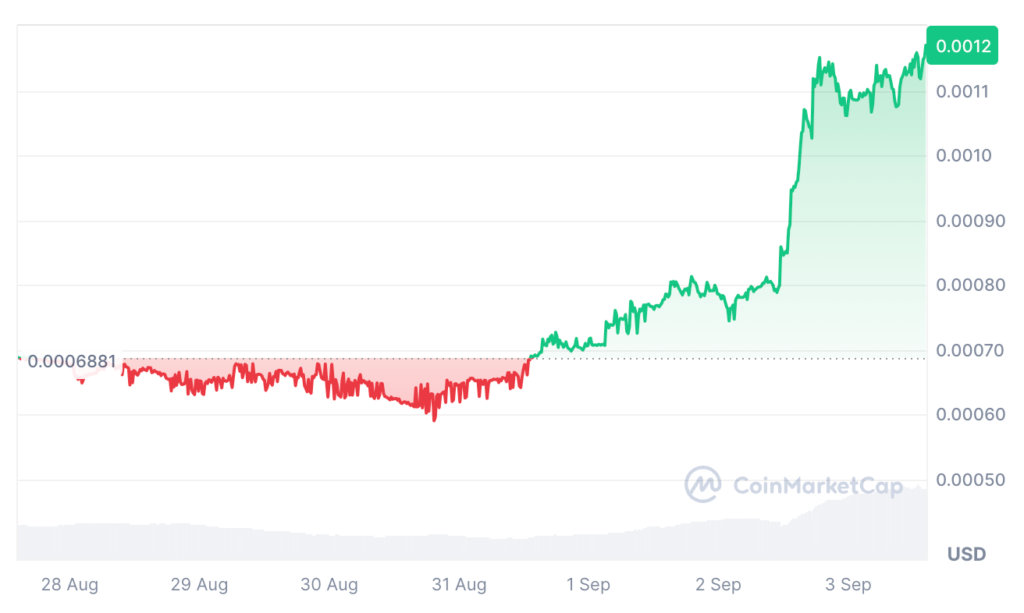Image resolution: width=1024 pixels, height=613 pixels.
Task: Click the 0.0010 price axis label
Action: point(961,156)
